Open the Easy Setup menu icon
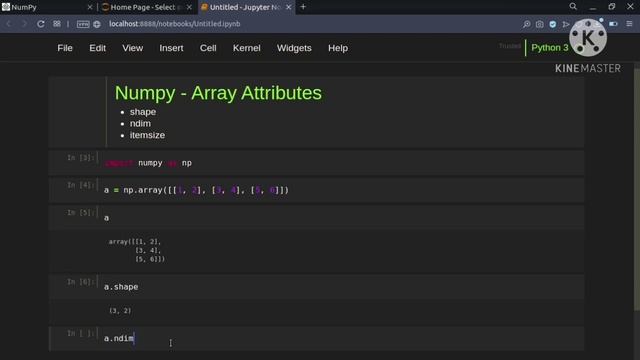 (x=629, y=24)
